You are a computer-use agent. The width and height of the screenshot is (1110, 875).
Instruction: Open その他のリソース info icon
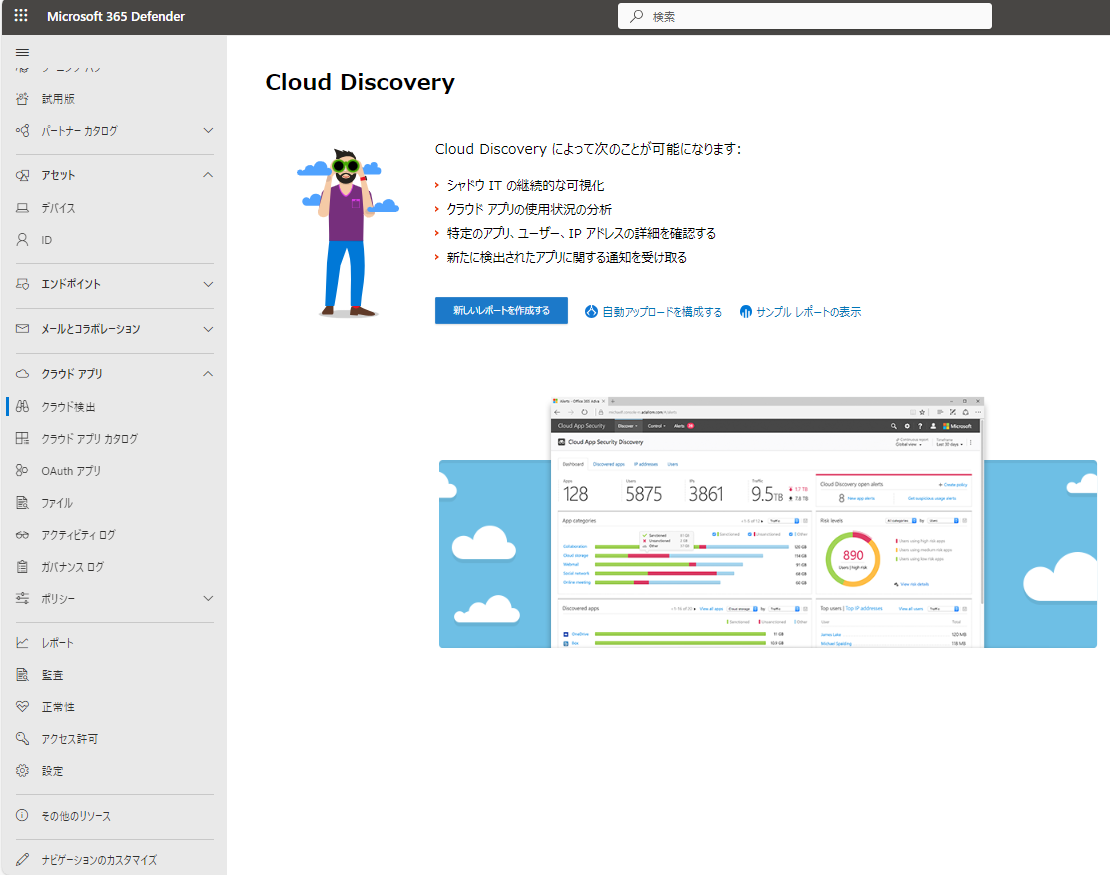[x=23, y=816]
